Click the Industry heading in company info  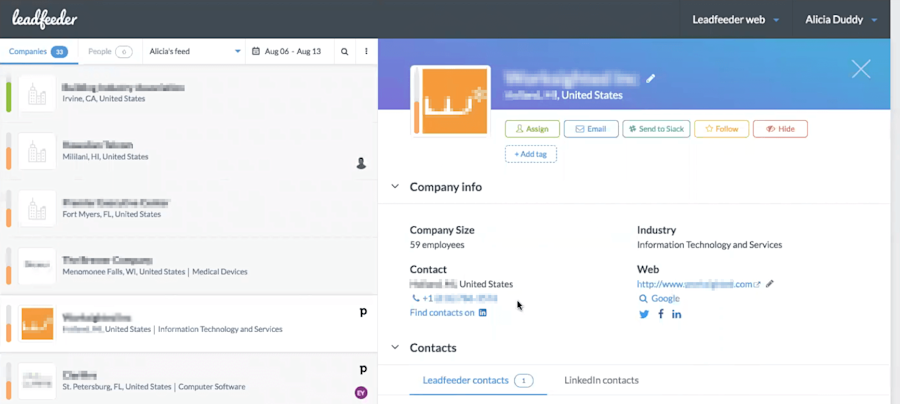657,230
